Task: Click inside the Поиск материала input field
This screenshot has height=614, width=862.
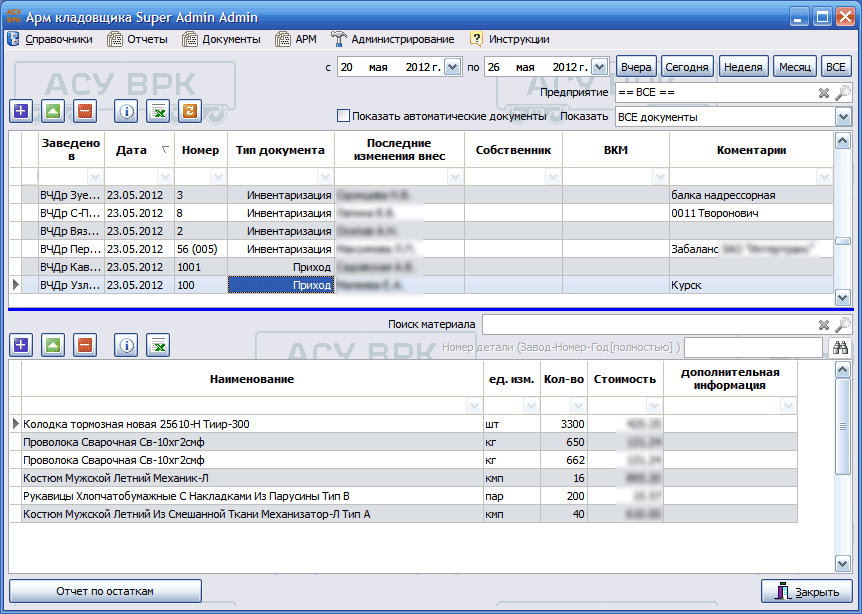Action: pyautogui.click(x=649, y=325)
